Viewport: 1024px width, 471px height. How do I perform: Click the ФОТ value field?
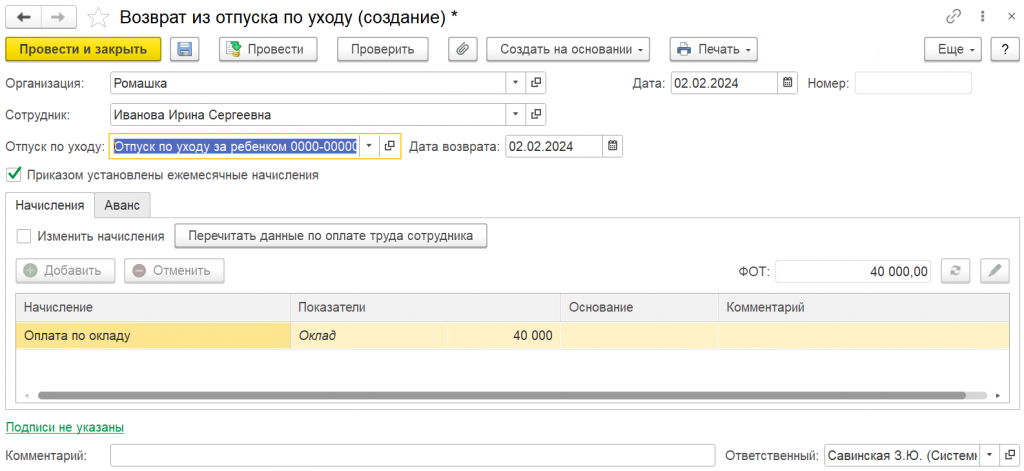tap(853, 270)
